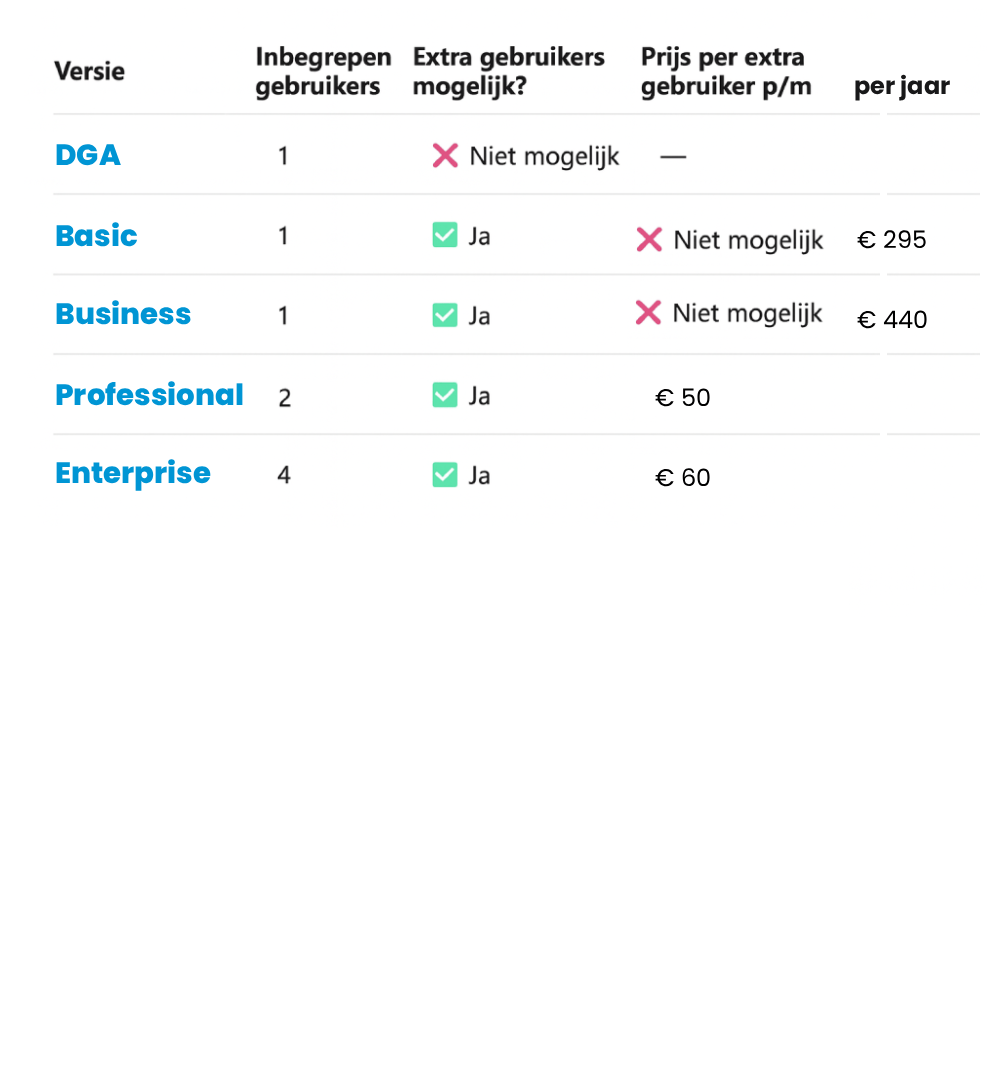Click the green checkmark in Professional row
The image size is (987, 1080).
pyautogui.click(x=445, y=395)
